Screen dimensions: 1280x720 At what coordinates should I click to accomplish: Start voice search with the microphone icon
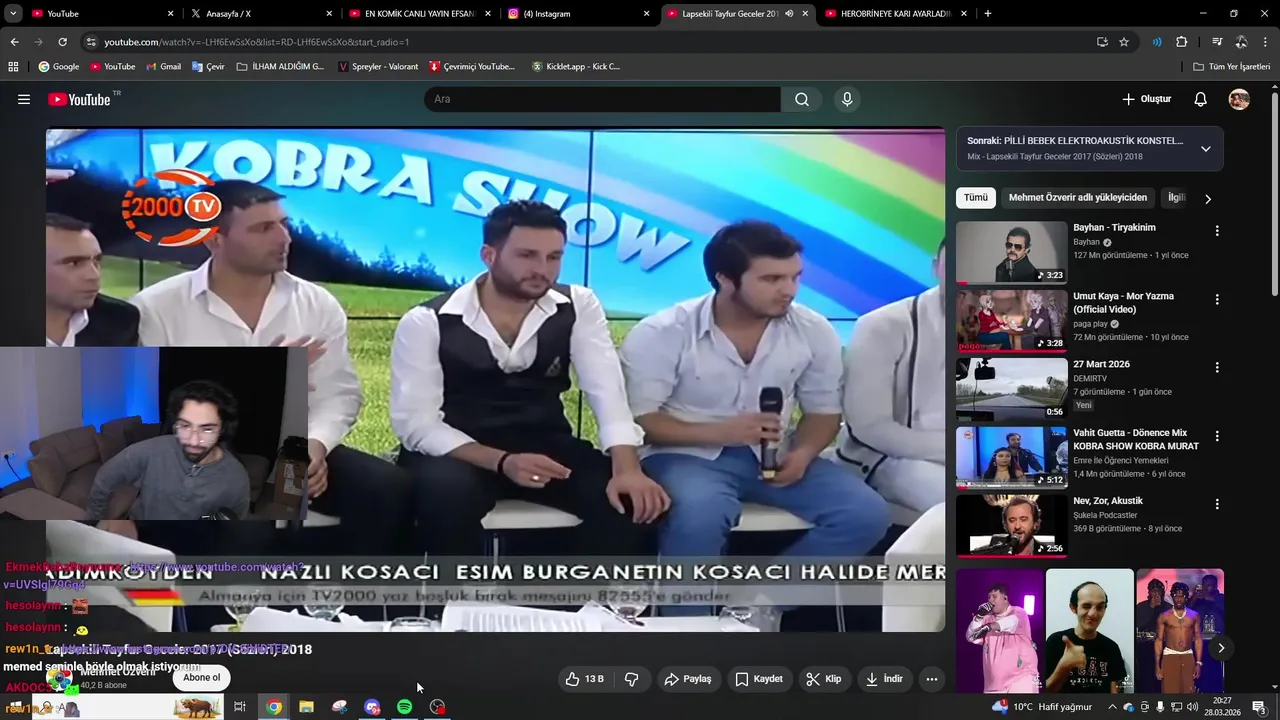coord(847,99)
